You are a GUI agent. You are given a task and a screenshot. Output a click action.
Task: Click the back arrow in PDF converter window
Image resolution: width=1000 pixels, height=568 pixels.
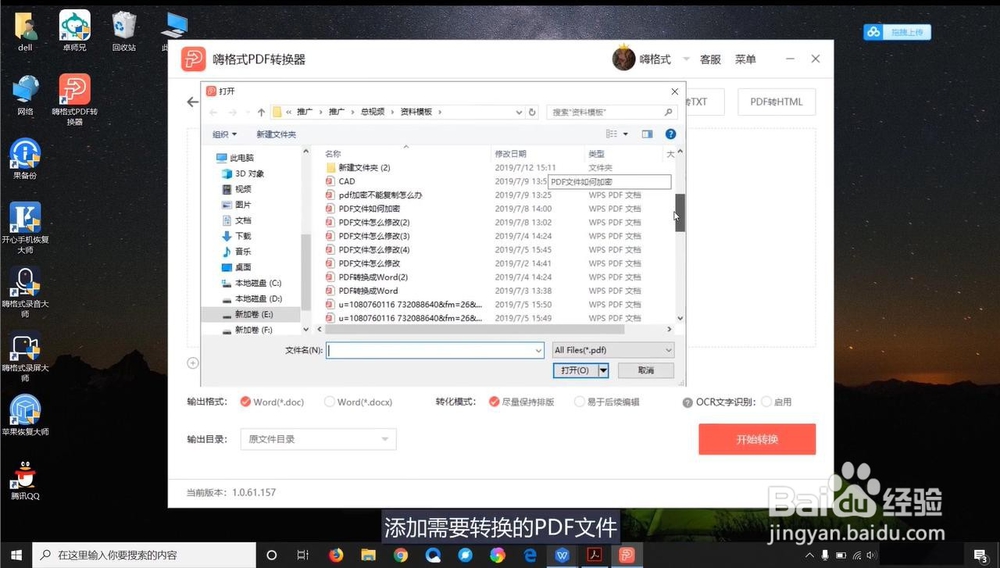coord(193,102)
